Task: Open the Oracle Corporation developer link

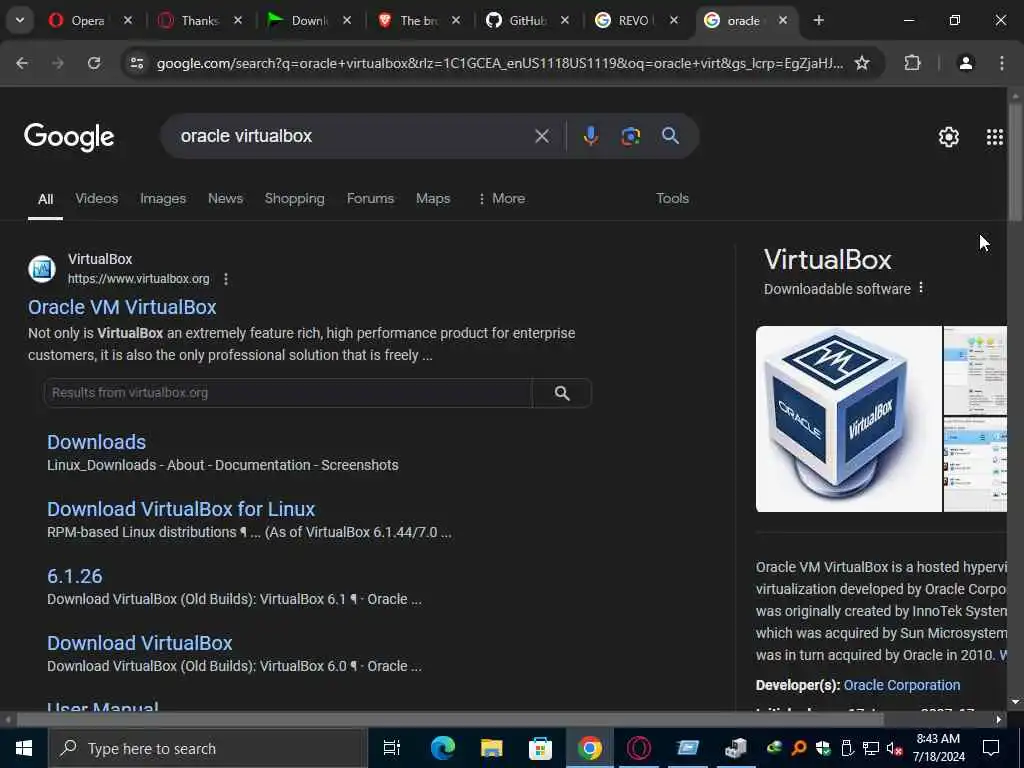Action: tap(902, 685)
